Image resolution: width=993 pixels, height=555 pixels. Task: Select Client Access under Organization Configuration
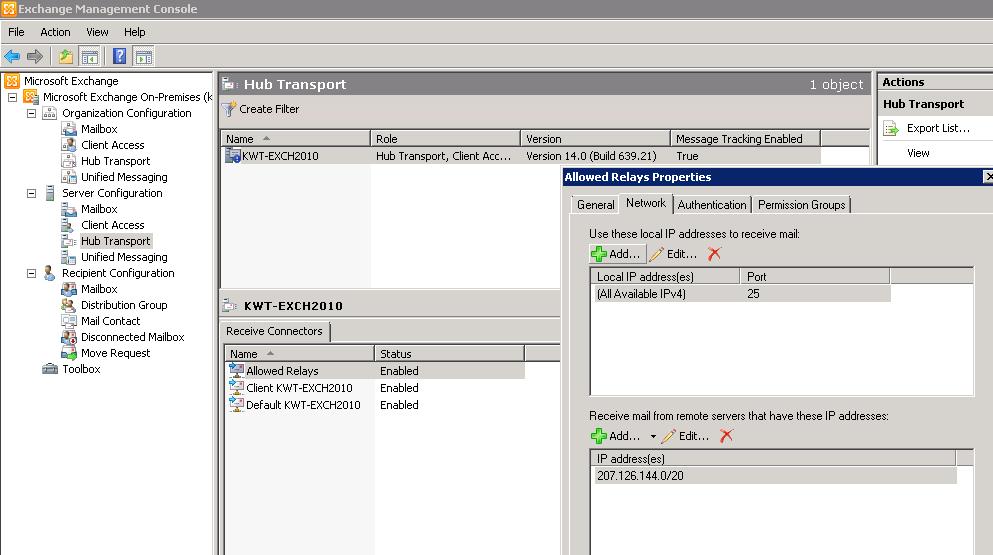click(112, 145)
